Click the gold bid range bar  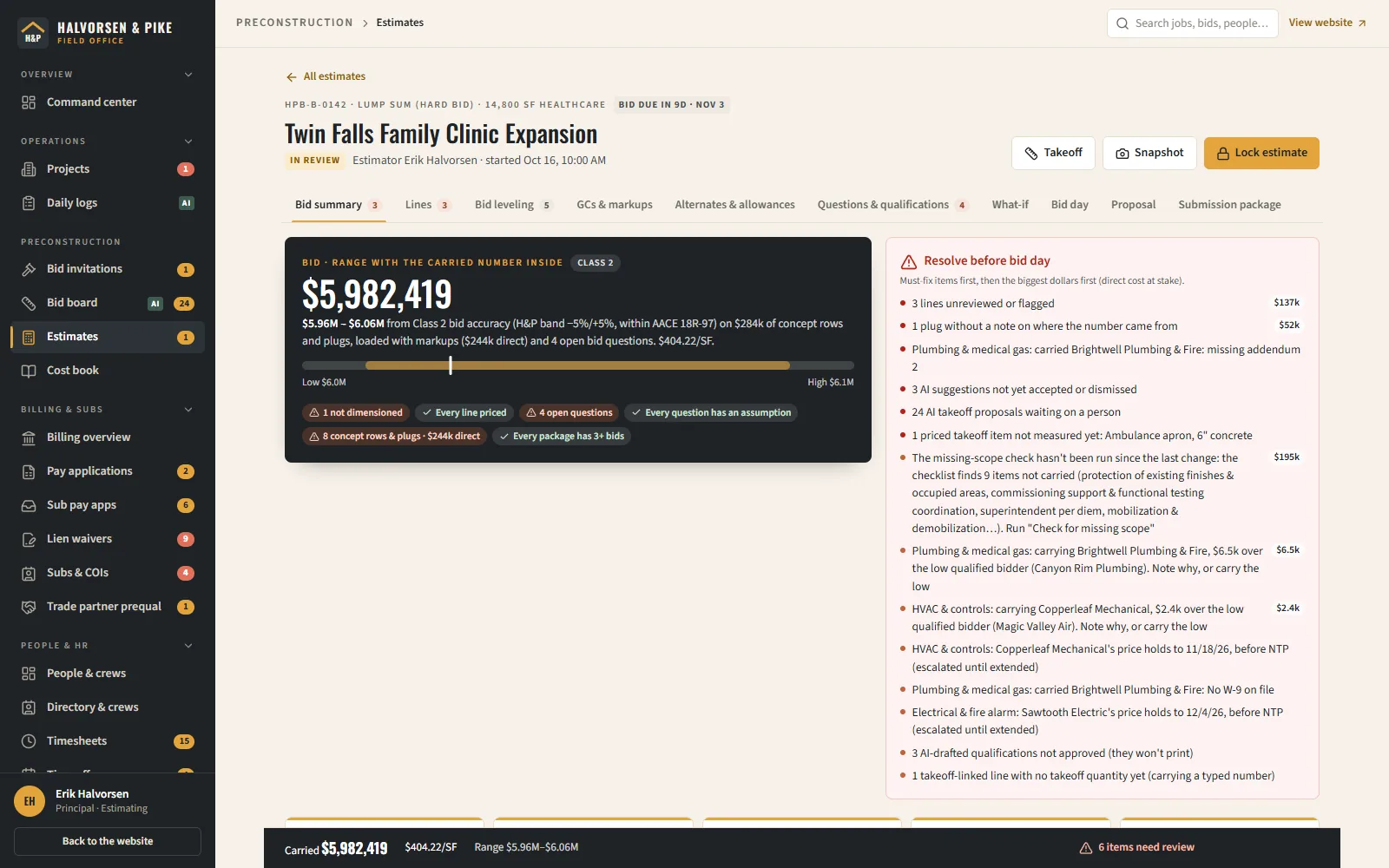click(577, 365)
